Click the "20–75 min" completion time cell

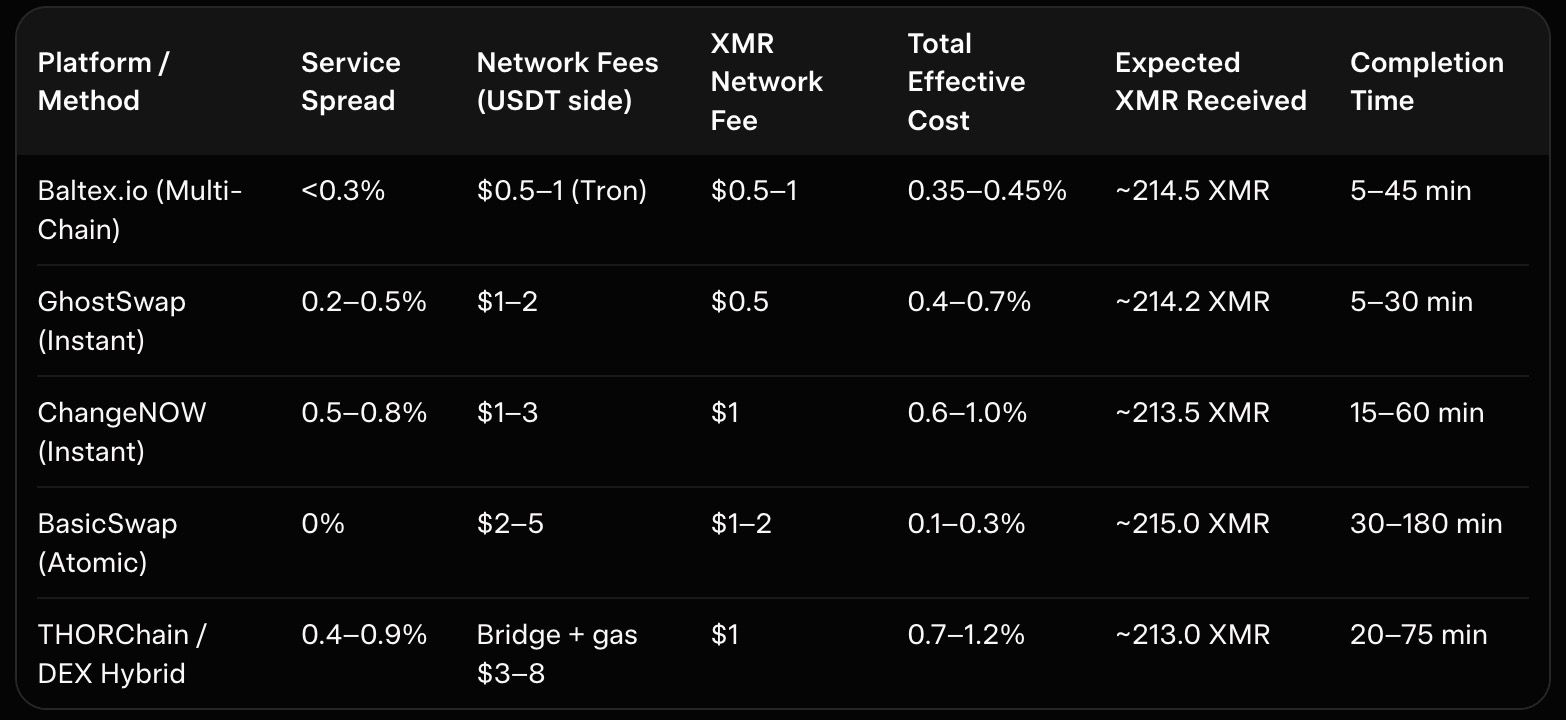point(1418,635)
